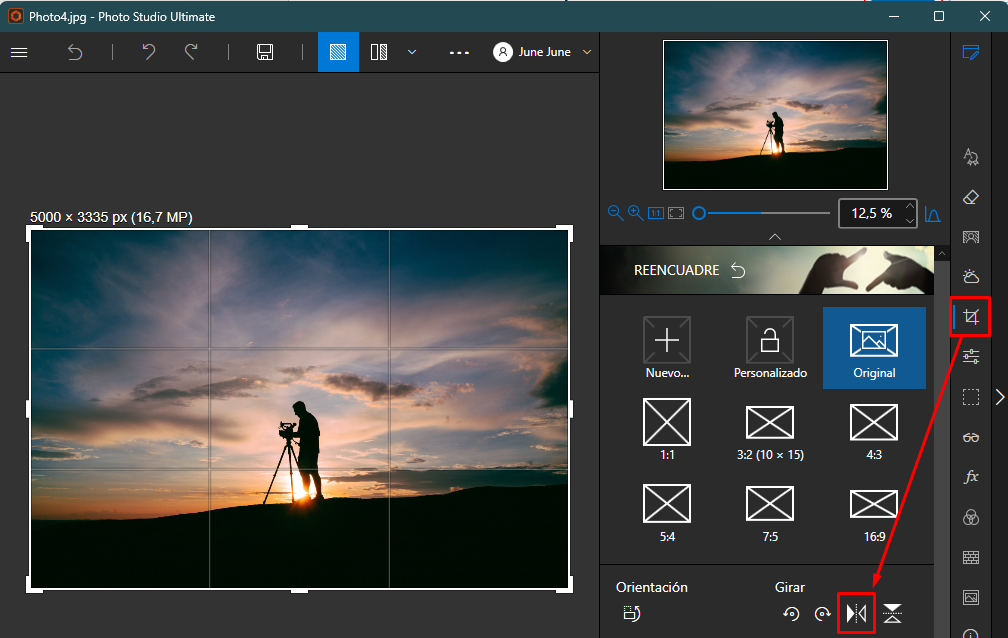Expand the view mode dropdown arrow
The image size is (1008, 638).
point(412,52)
